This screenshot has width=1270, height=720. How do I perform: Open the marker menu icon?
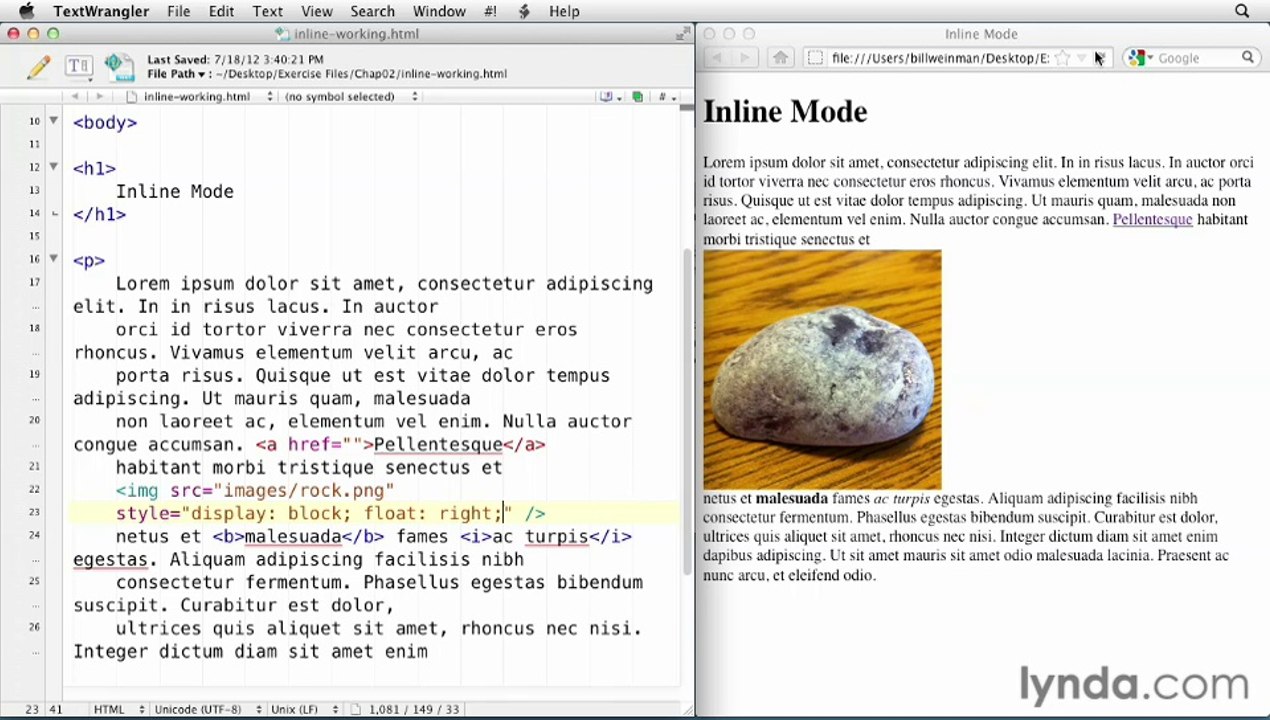coord(609,97)
